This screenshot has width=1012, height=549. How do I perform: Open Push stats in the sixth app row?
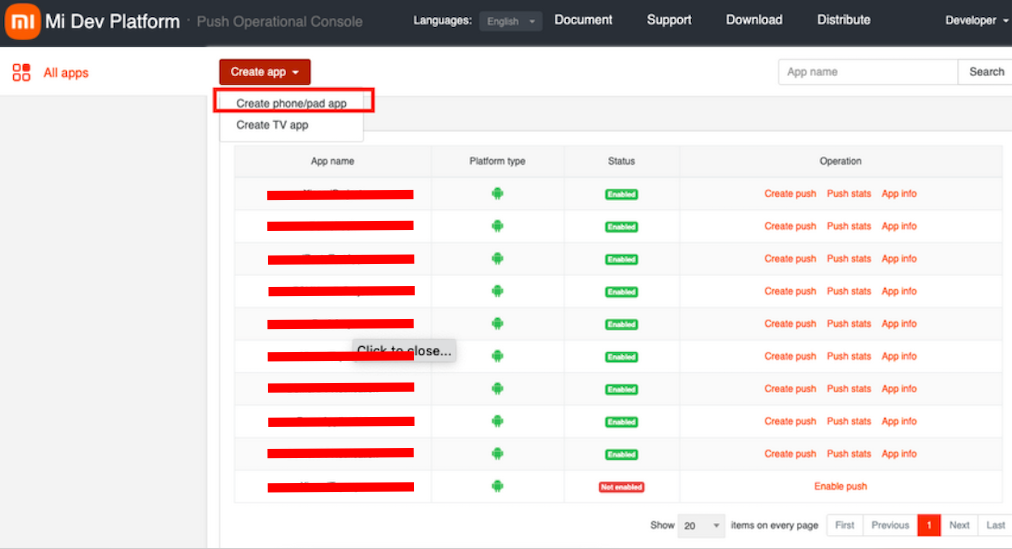tap(849, 356)
